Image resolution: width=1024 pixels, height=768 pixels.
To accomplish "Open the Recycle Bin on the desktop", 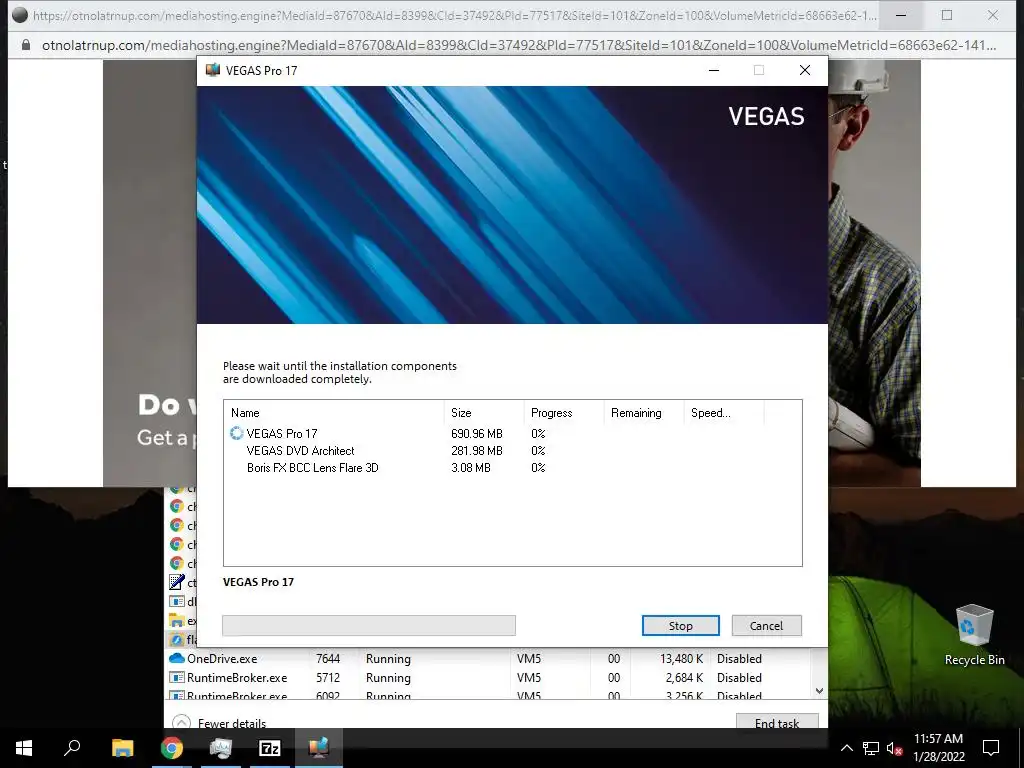I will (974, 635).
